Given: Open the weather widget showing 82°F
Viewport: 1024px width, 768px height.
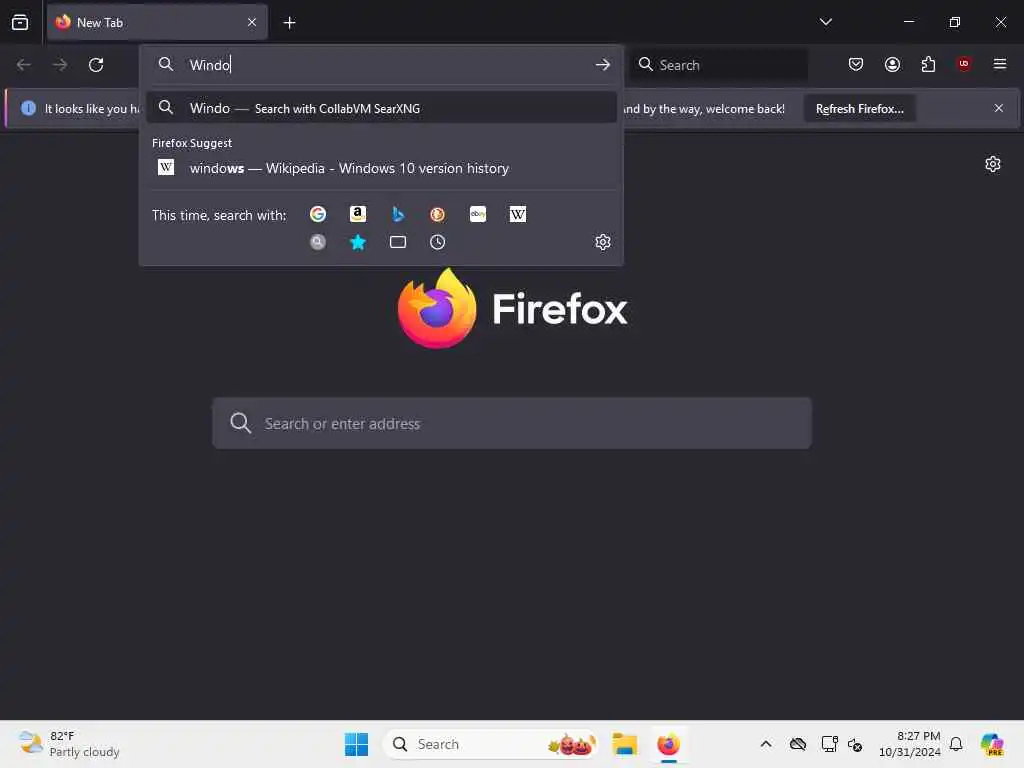Looking at the screenshot, I should (x=69, y=744).
